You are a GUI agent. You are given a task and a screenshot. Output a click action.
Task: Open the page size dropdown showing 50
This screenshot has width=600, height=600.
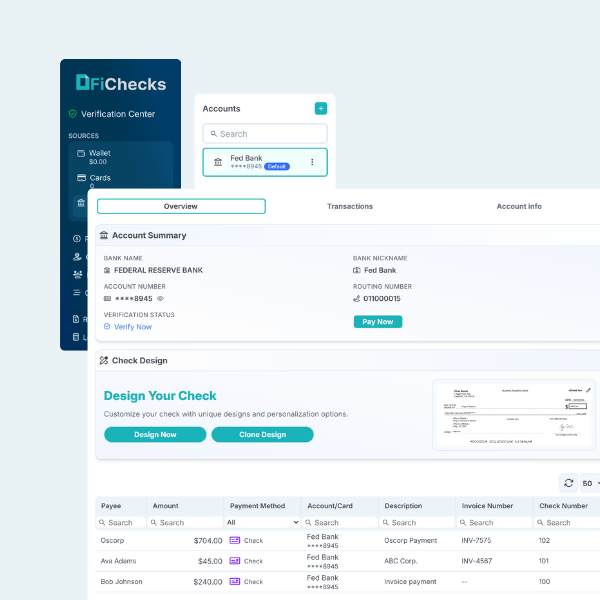590,483
